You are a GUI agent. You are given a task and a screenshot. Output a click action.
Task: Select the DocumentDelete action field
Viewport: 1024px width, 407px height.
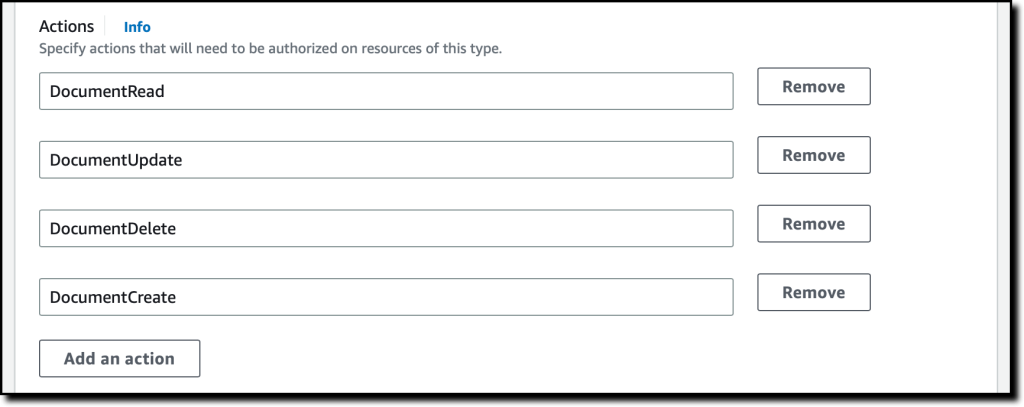point(386,228)
